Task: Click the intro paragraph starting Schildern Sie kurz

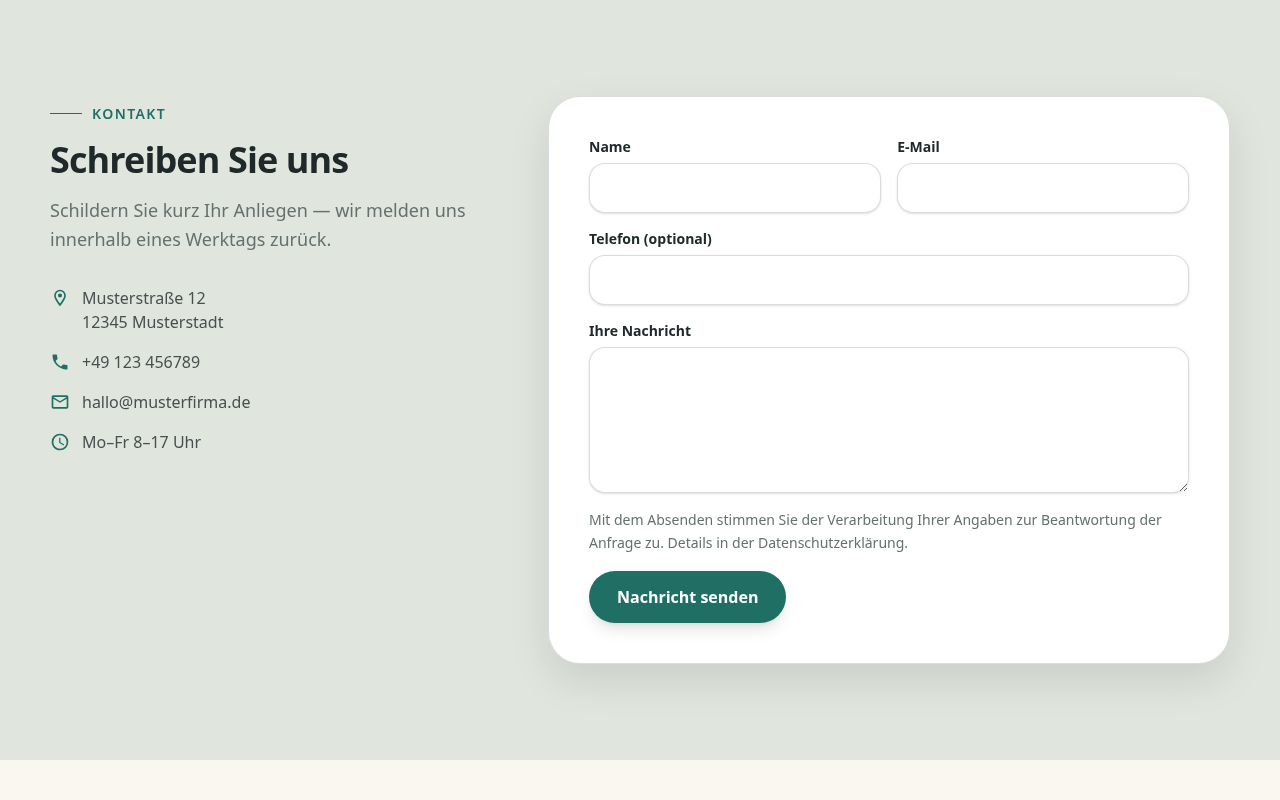Action: tap(258, 225)
